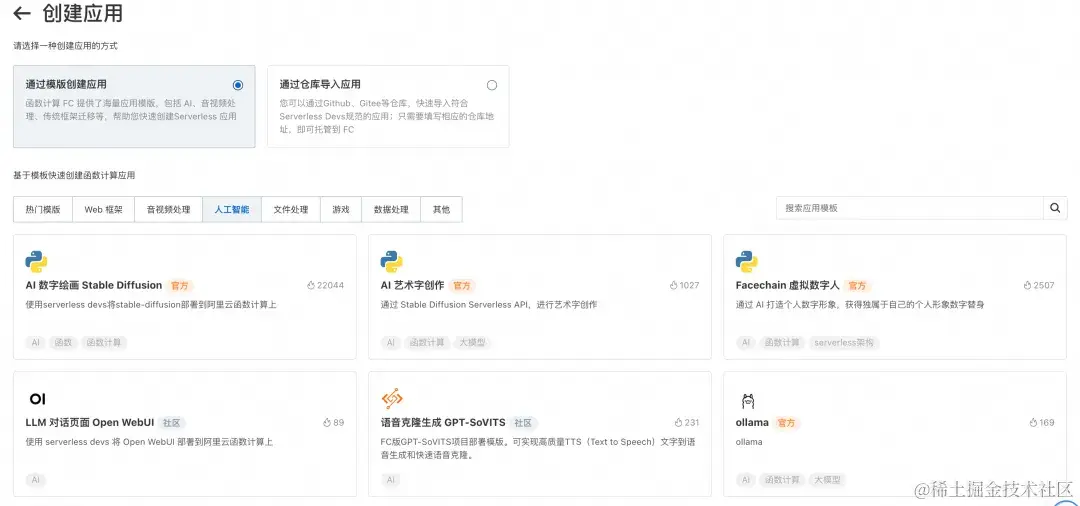Viewport: 1080px width, 506px height.
Task: Switch to 游戏 tab
Action: [341, 209]
